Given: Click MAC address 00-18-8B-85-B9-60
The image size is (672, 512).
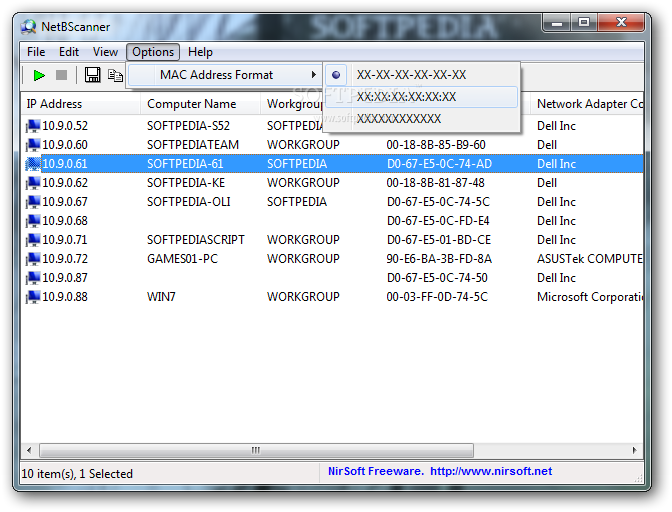Looking at the screenshot, I should coord(436,145).
